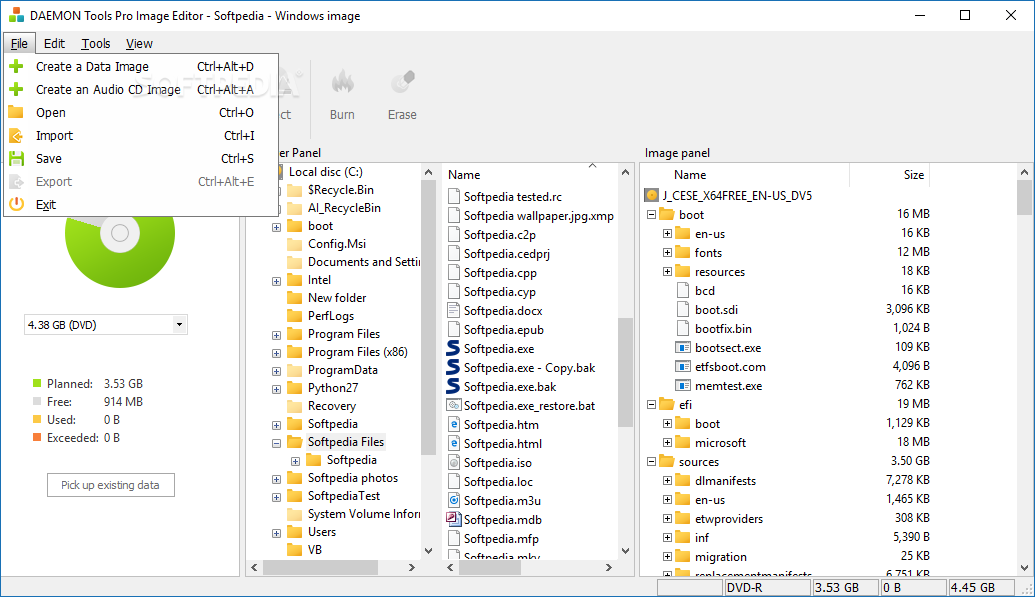Screen dimensions: 1035x597
Task: Open the Tools menu
Action: (96, 44)
